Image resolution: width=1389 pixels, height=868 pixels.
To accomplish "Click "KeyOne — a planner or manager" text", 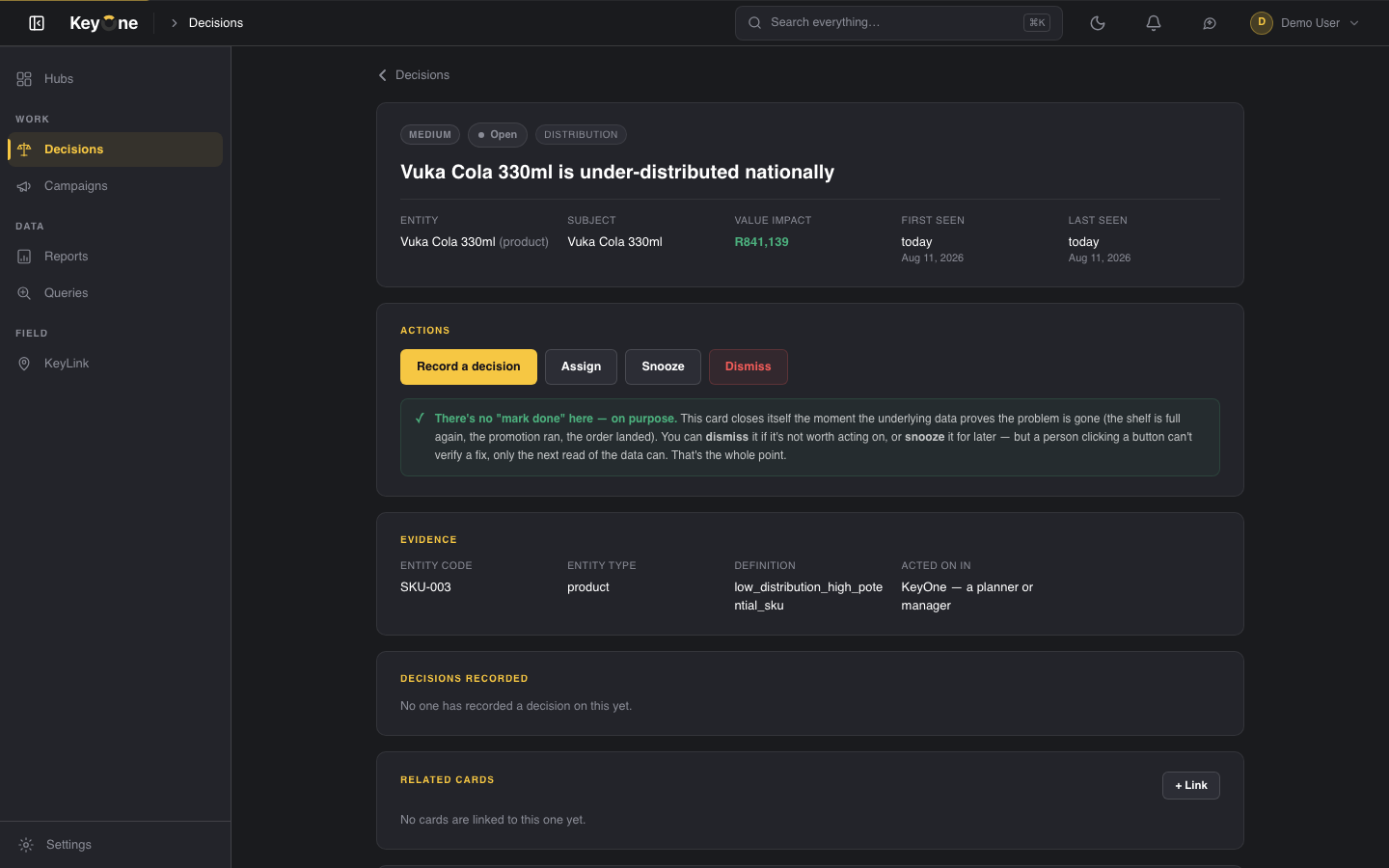I will [967, 596].
